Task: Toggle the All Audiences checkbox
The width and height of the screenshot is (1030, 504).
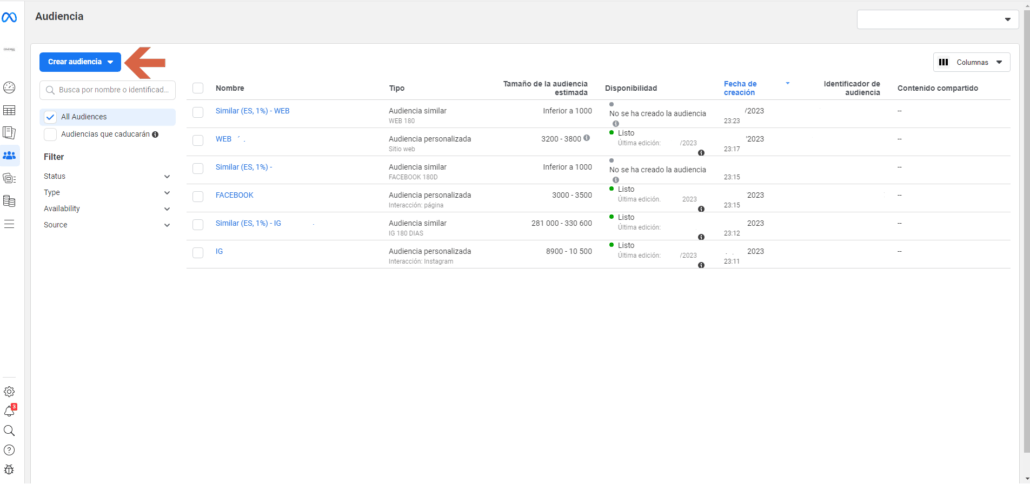Action: point(51,117)
